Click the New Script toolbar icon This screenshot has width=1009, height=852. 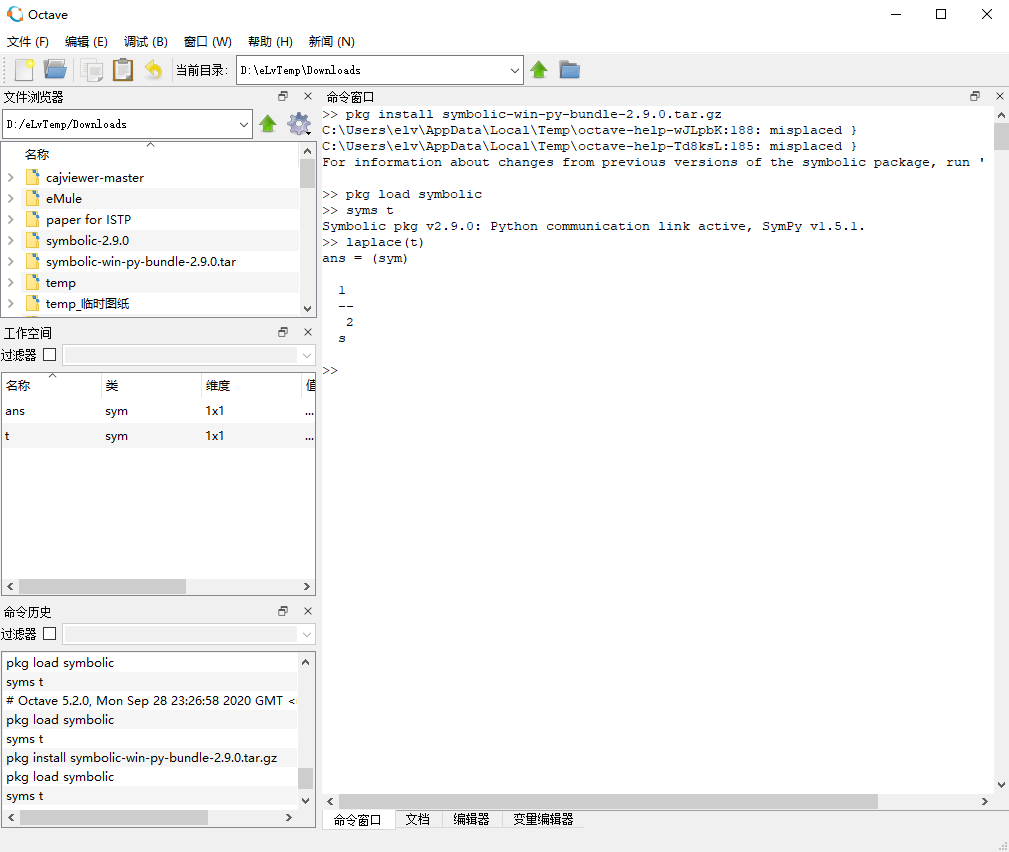[24, 69]
